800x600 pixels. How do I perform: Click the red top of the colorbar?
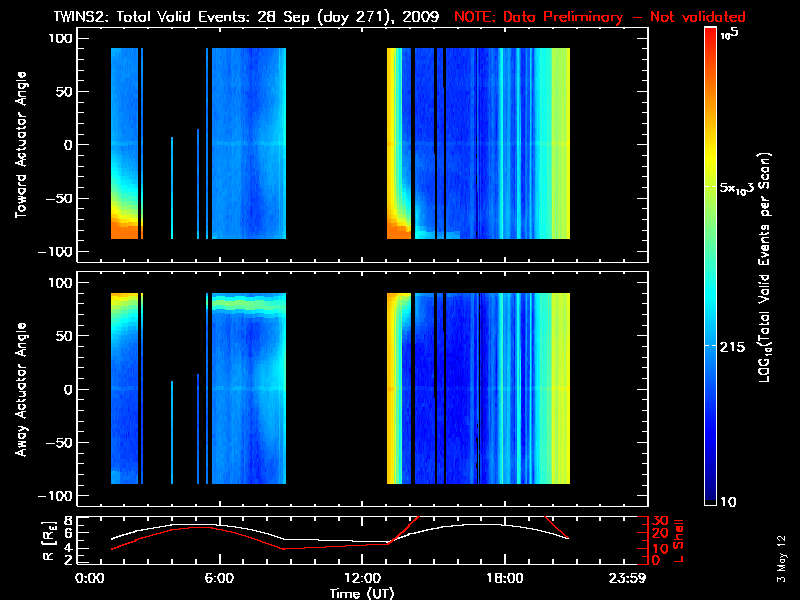coord(710,38)
